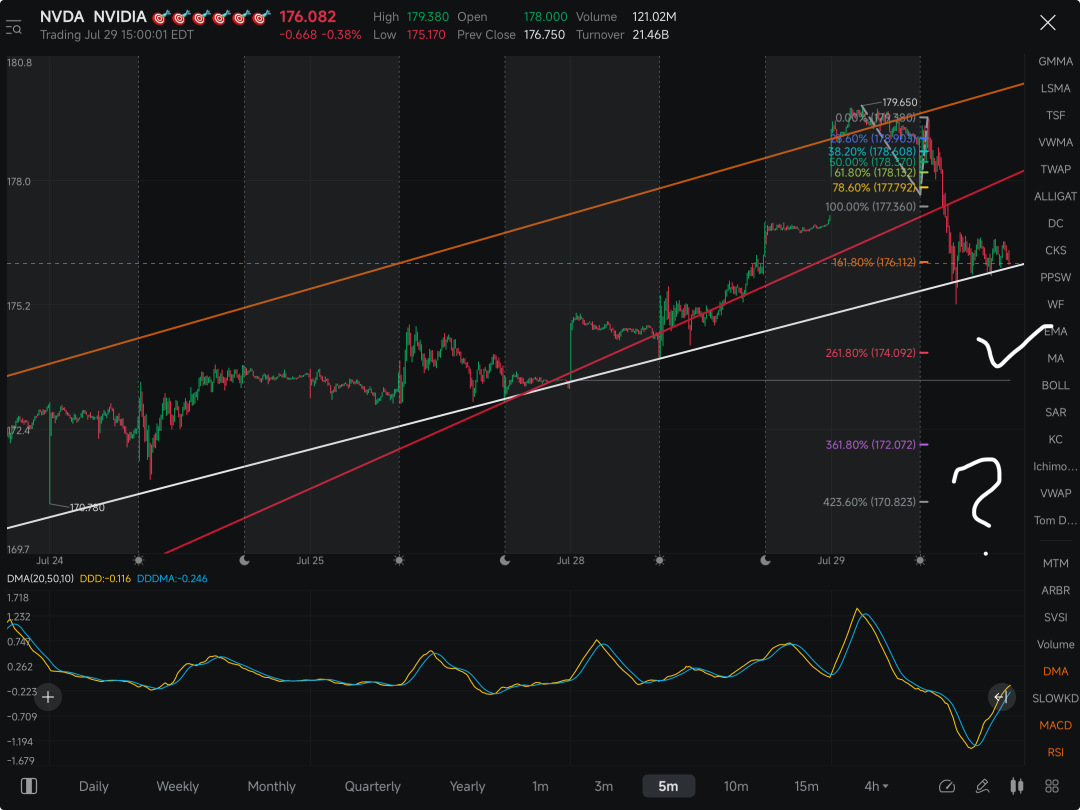Tap the plus button in the DMA pane

[x=48, y=697]
